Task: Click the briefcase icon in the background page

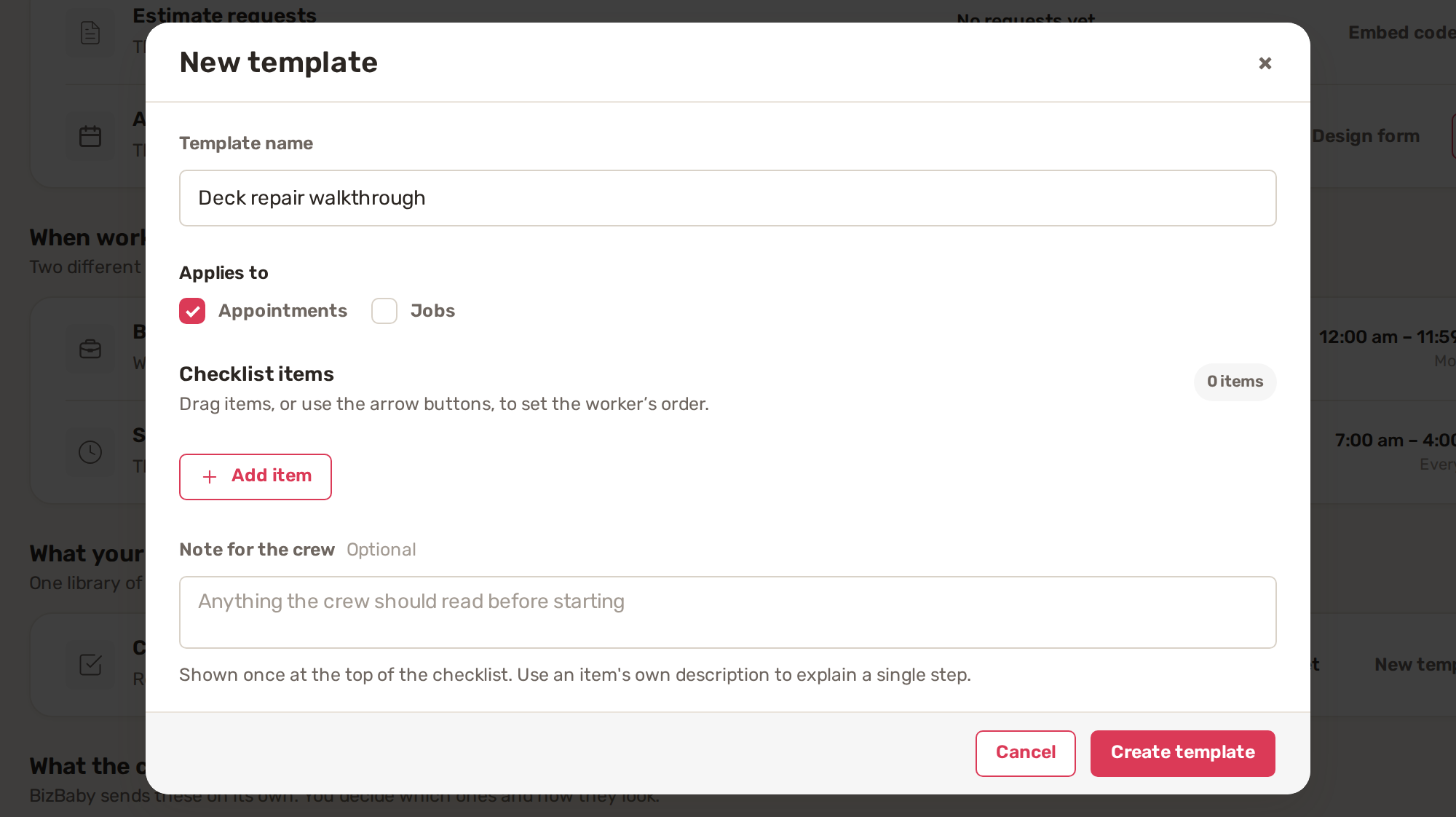Action: pyautogui.click(x=90, y=349)
